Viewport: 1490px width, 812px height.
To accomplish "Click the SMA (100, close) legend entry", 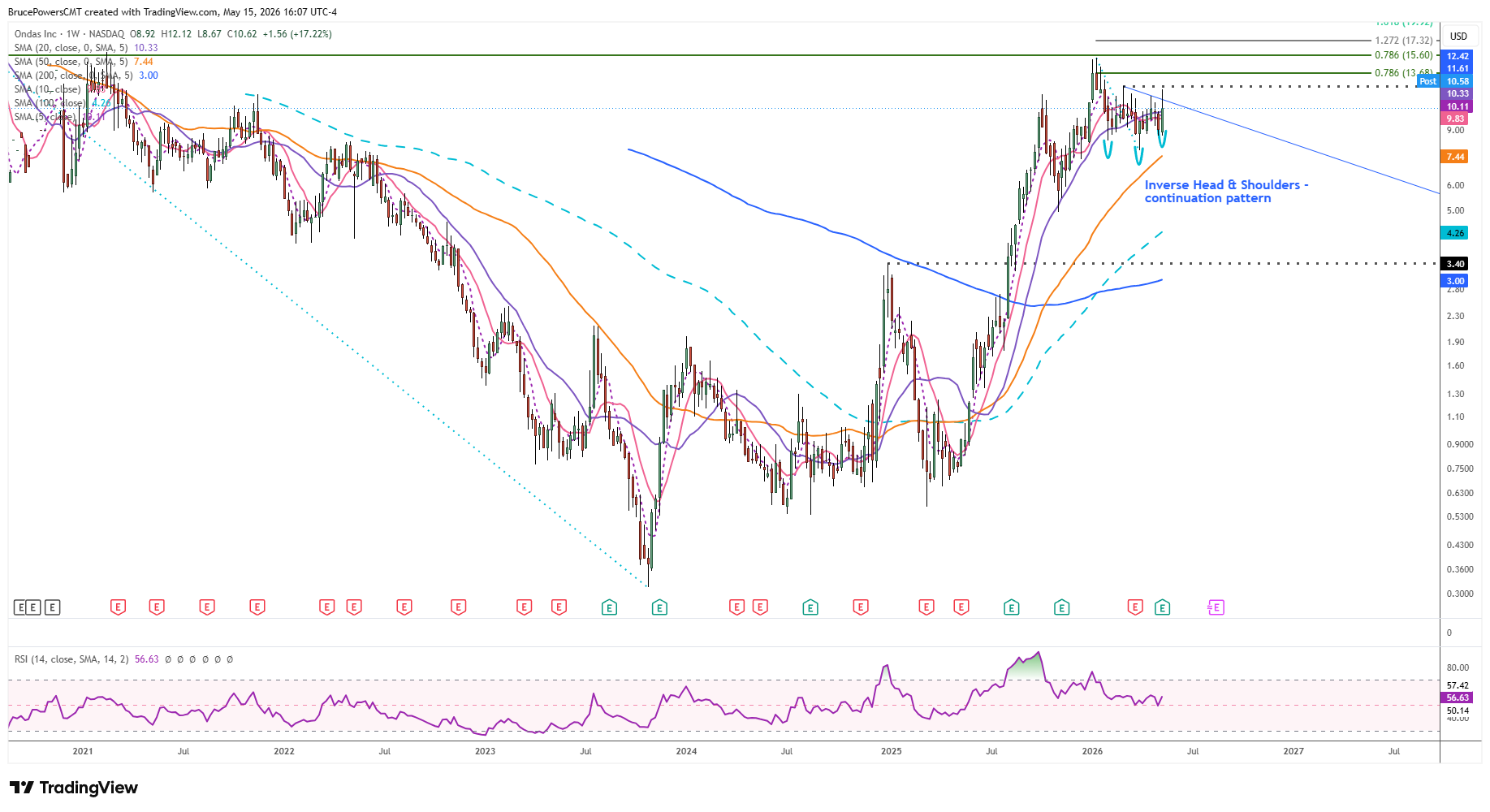I will click(x=63, y=103).
